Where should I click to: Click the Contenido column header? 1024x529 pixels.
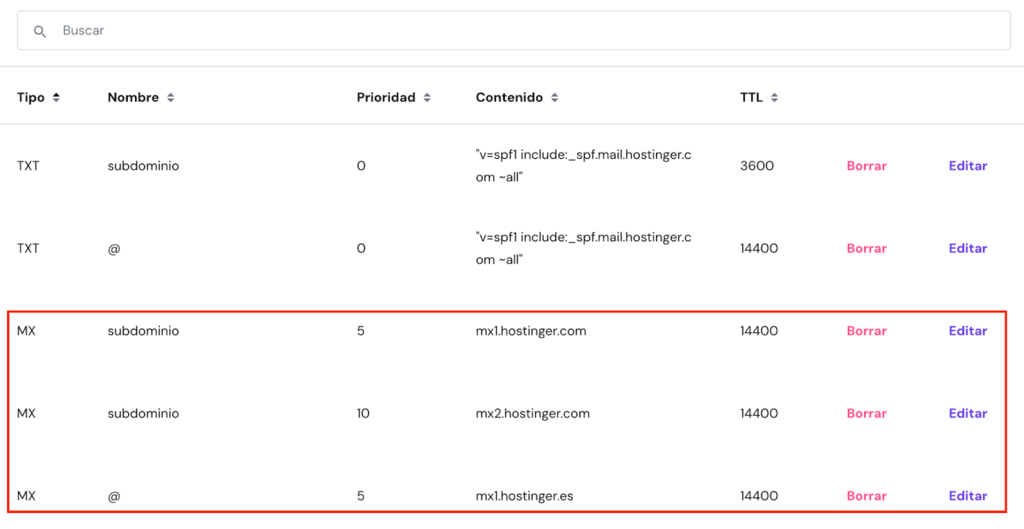[509, 98]
